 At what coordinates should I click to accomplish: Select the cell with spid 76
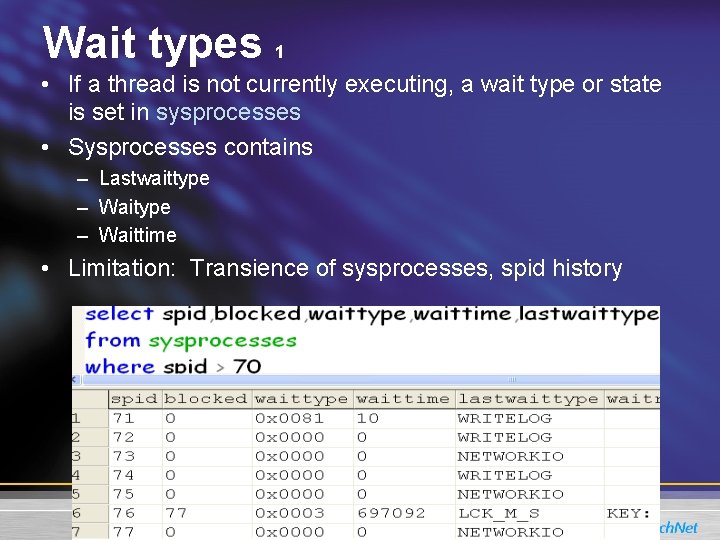[135, 513]
